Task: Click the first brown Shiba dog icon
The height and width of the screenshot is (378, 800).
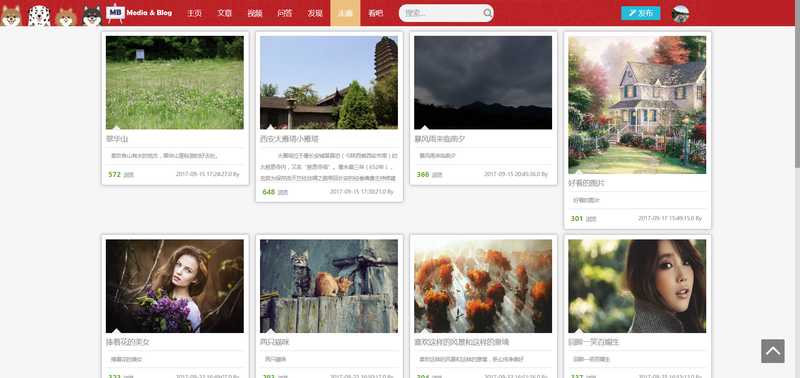Action: 11,15
